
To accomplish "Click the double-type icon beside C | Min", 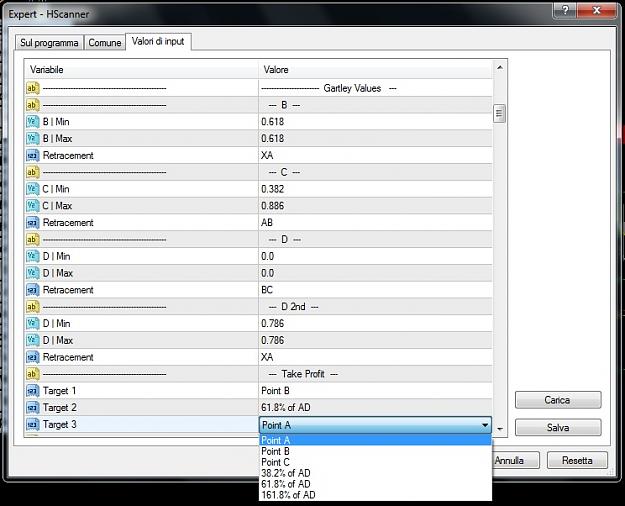I will point(33,189).
